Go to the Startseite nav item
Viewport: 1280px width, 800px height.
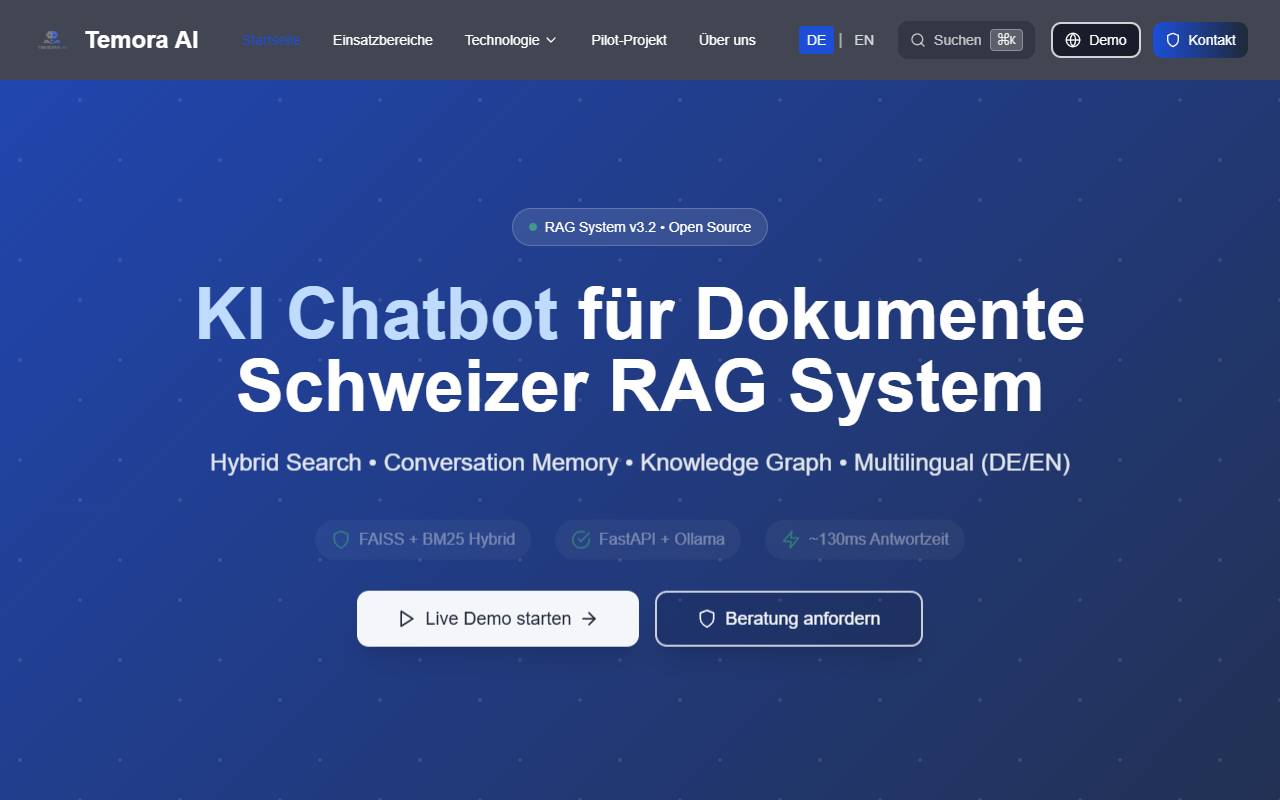pos(271,40)
